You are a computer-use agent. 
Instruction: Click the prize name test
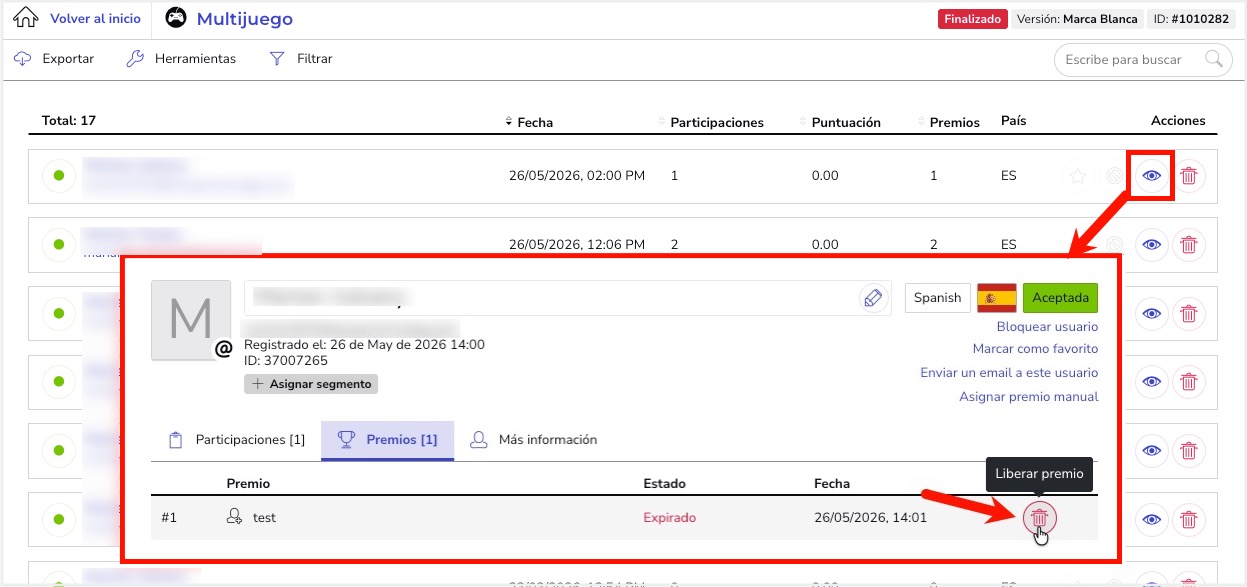264,518
